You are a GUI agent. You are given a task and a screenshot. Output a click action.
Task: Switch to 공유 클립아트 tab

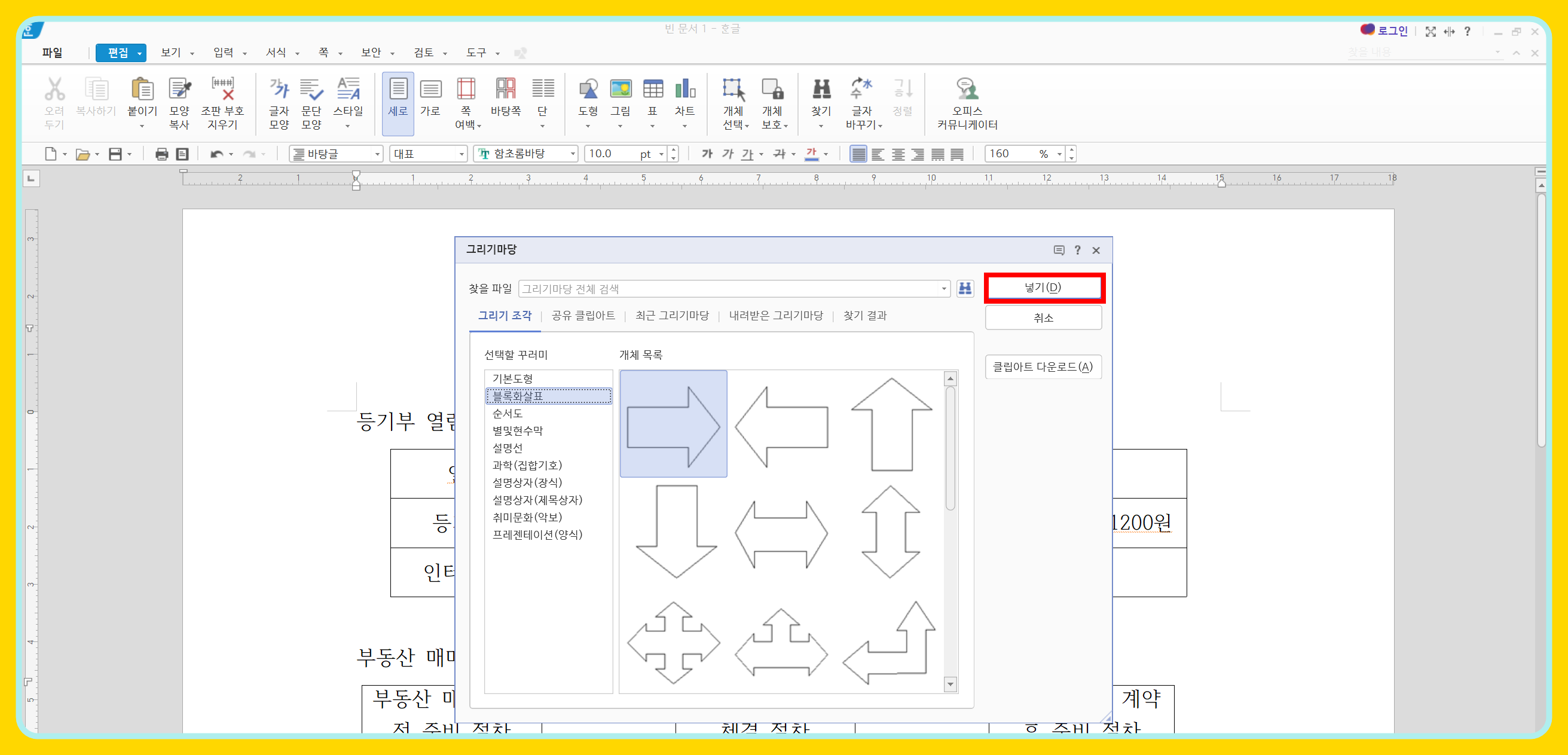[x=582, y=316]
